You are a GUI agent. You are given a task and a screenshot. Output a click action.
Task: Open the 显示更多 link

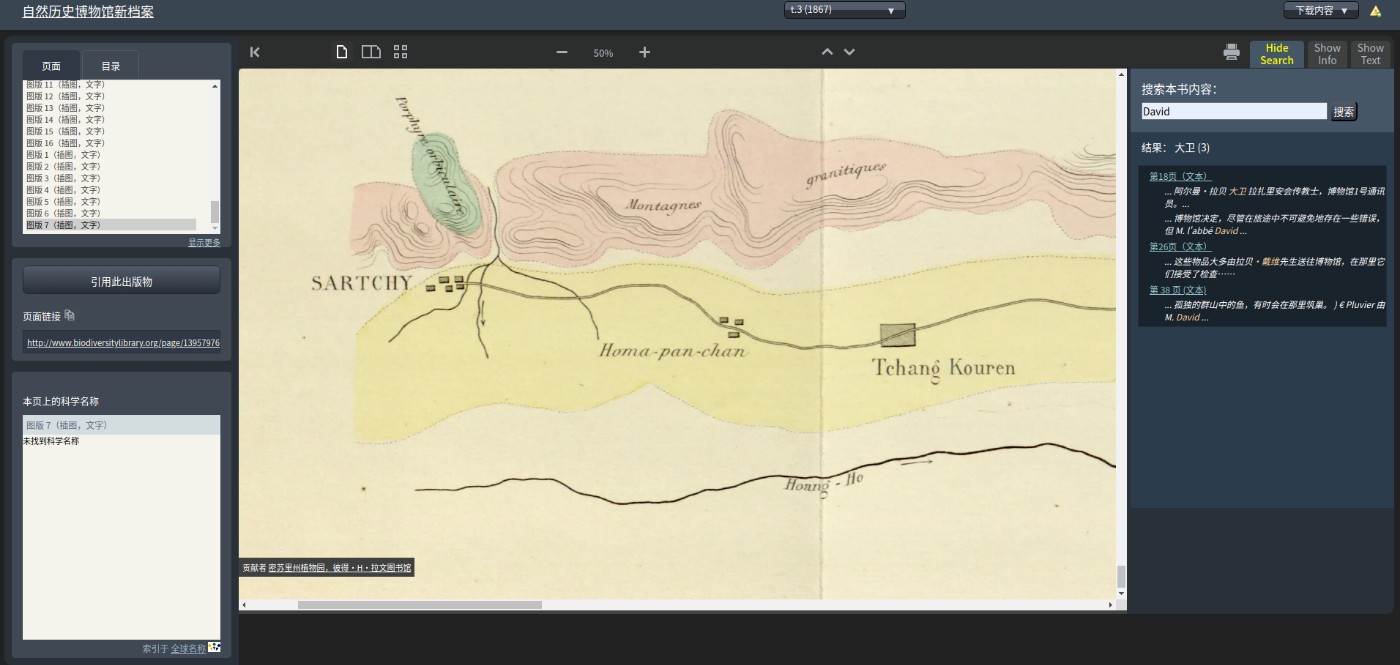click(204, 242)
